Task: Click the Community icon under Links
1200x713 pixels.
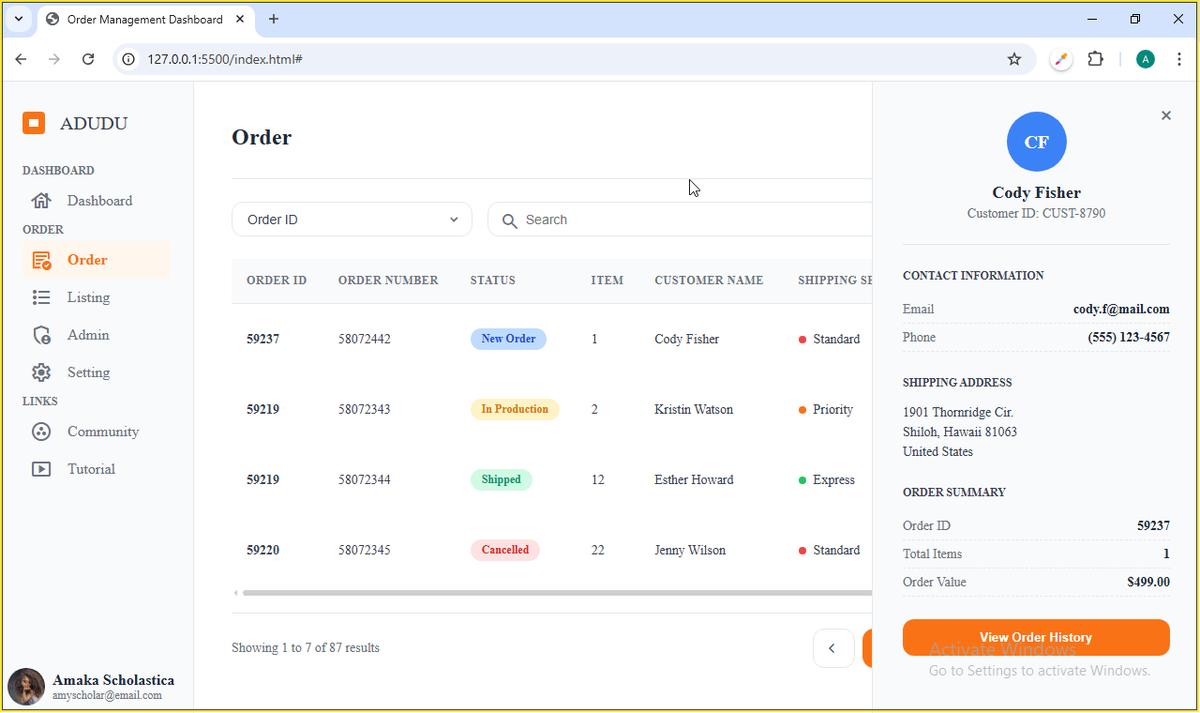Action: point(41,431)
